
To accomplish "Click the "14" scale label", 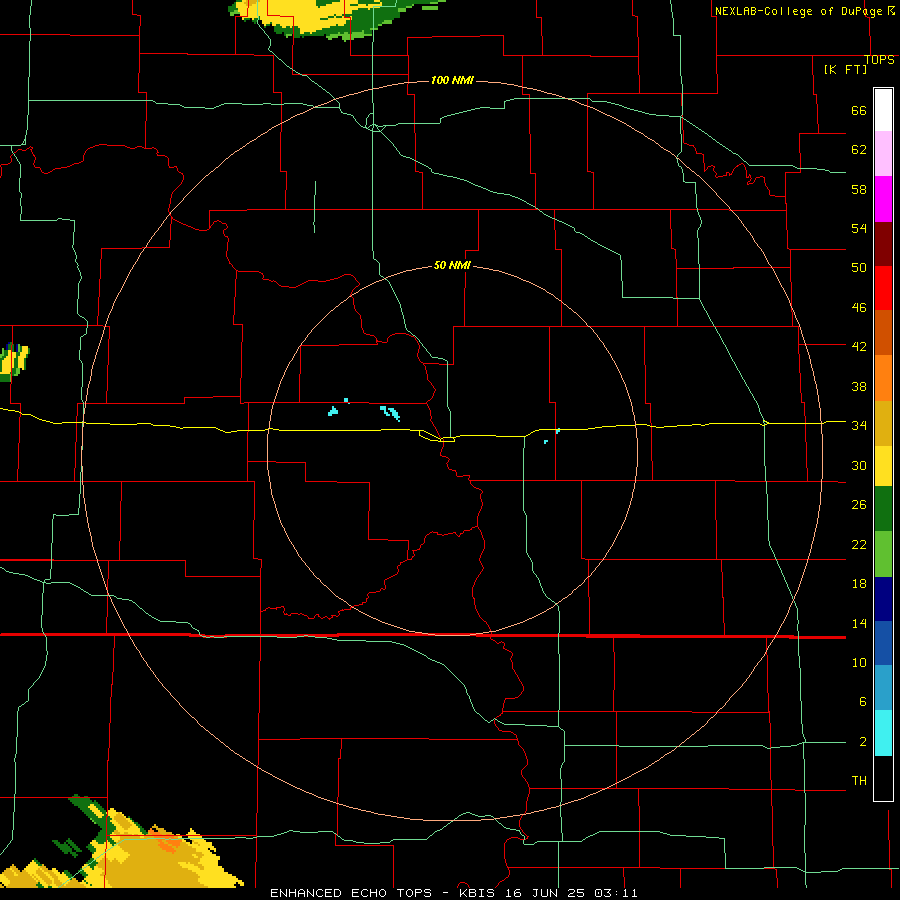I will (859, 623).
